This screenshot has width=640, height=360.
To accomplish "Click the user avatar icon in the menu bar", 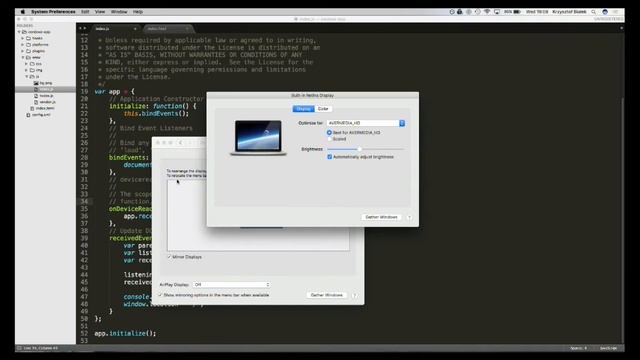I will click(605, 12).
